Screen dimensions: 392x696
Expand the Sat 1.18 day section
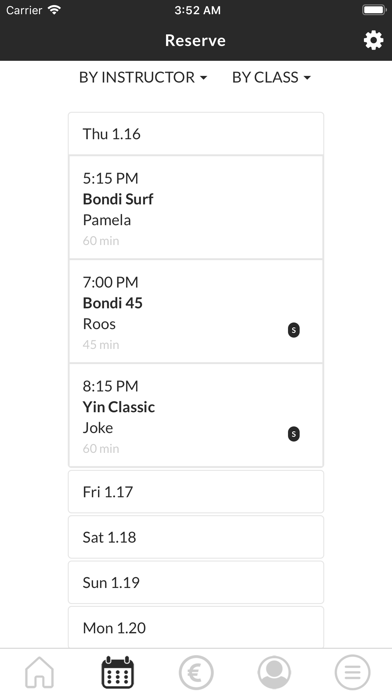coord(196,537)
